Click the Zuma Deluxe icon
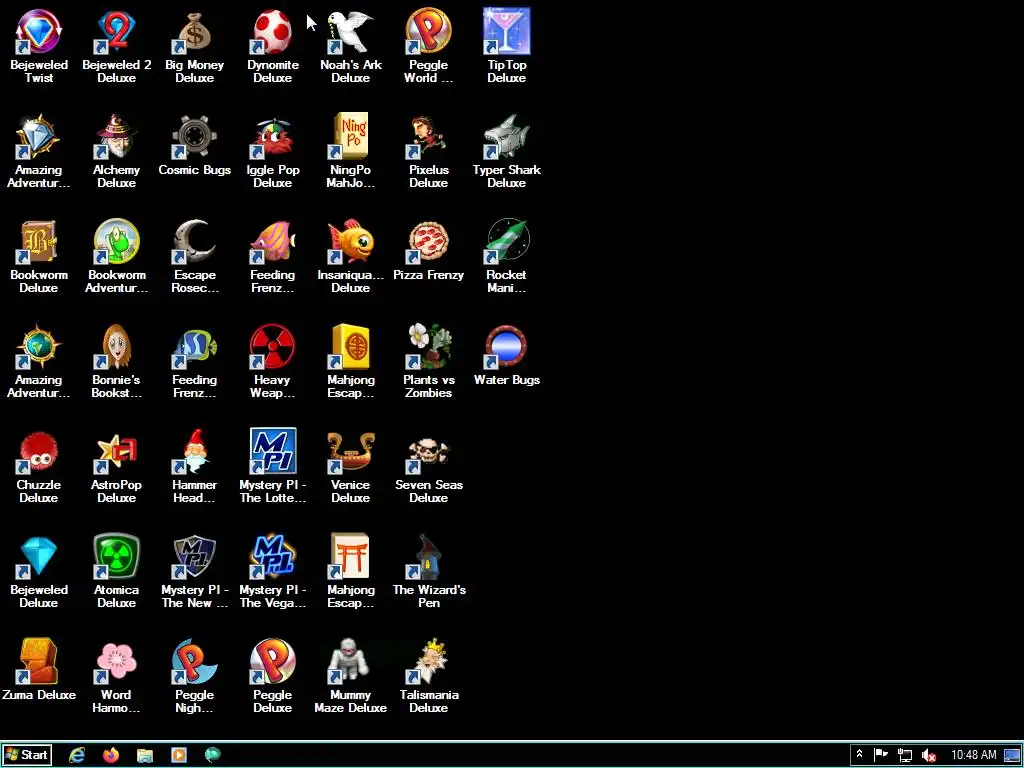The height and width of the screenshot is (768, 1024). tap(39, 662)
